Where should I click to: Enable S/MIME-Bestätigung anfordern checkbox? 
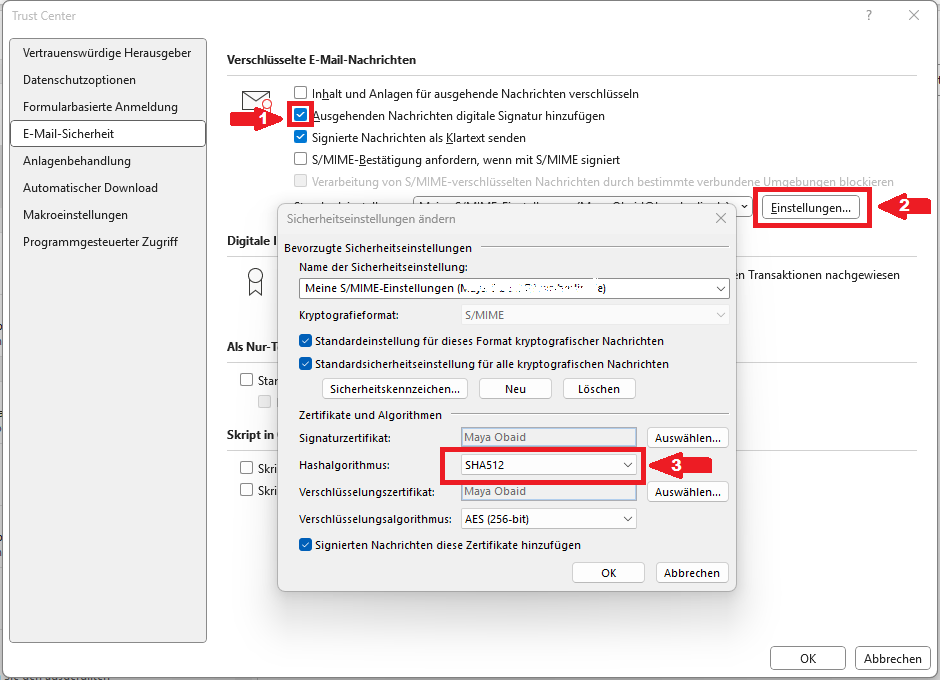click(x=301, y=159)
